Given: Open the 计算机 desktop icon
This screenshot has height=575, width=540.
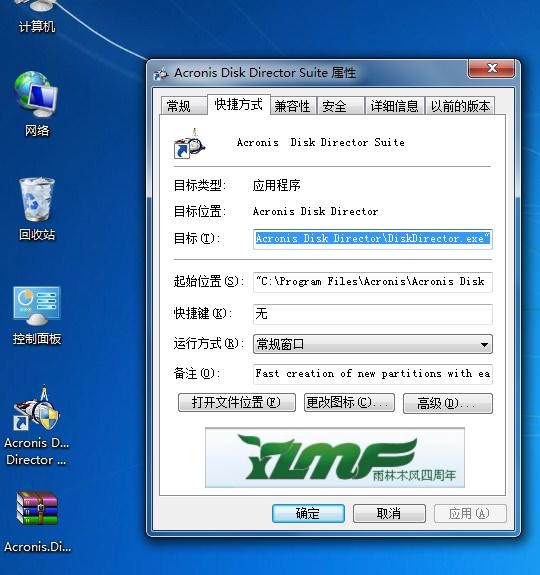Looking at the screenshot, I should coord(37,17).
